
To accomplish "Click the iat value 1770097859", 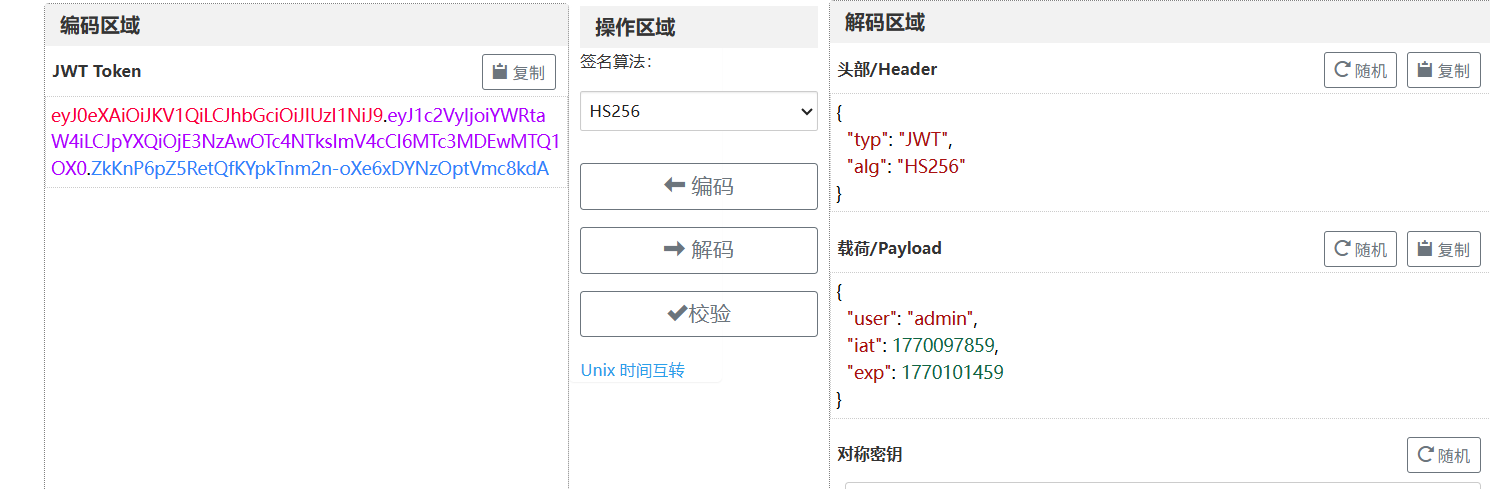I will [x=945, y=346].
